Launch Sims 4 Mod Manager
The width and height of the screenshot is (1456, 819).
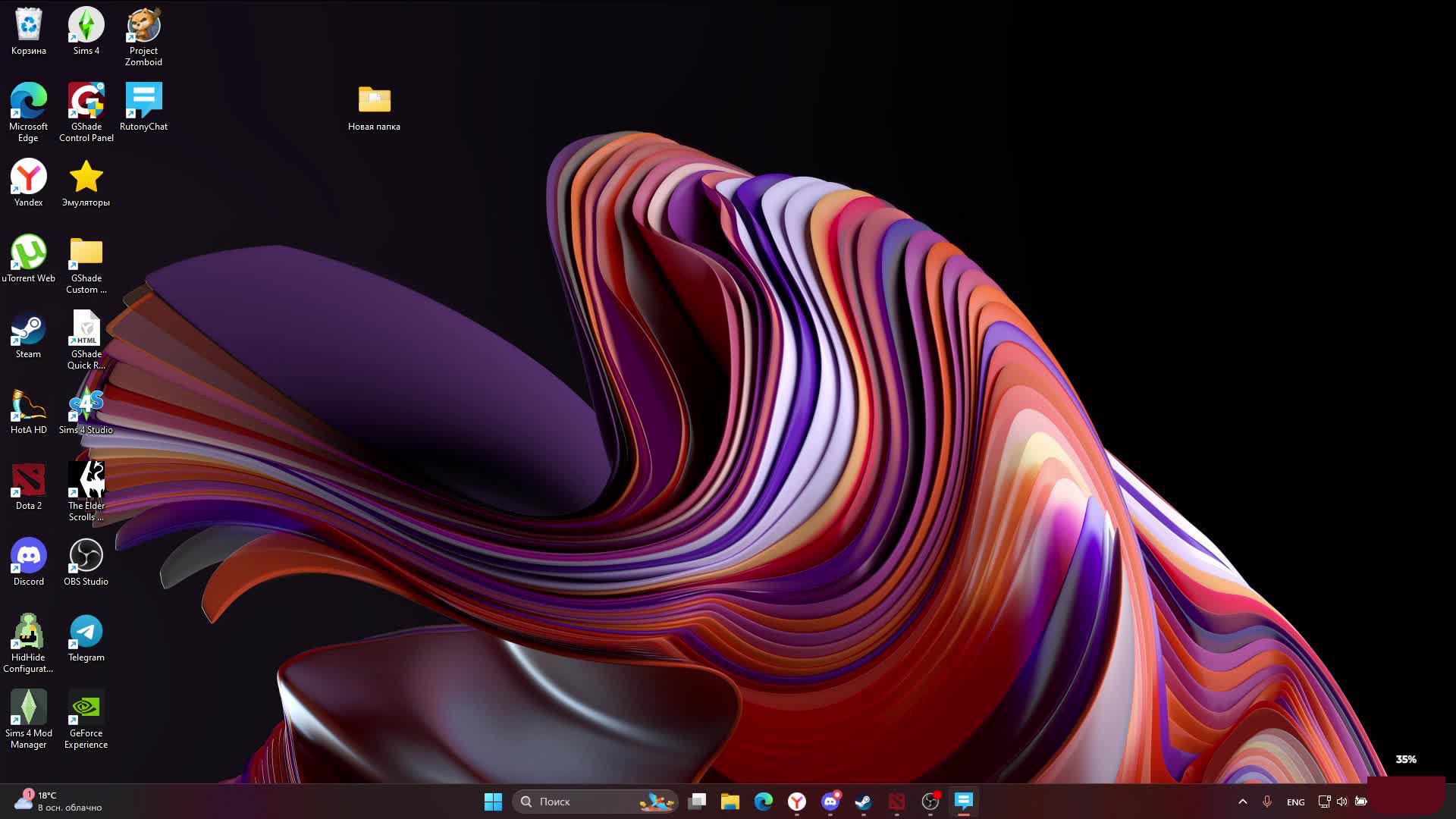pos(28,720)
